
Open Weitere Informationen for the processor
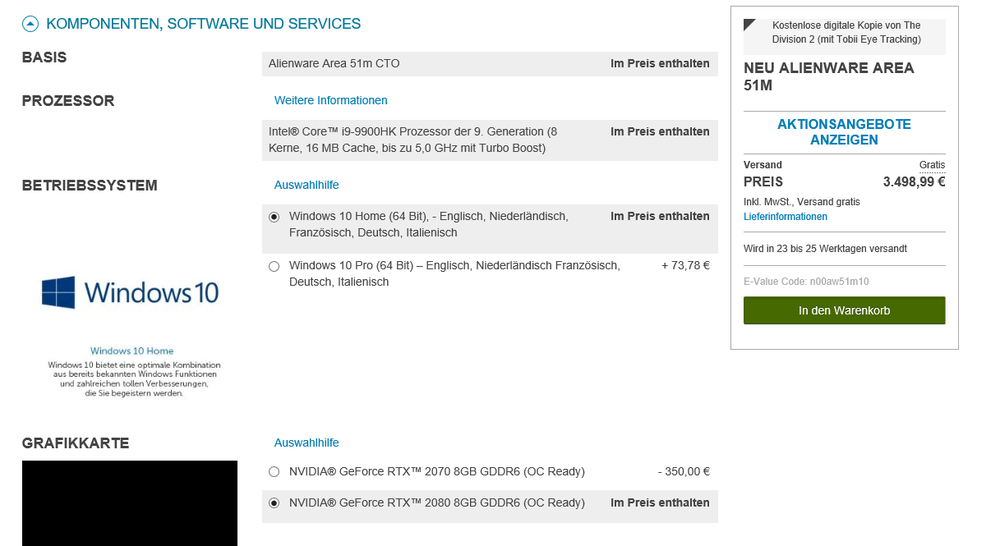point(330,100)
